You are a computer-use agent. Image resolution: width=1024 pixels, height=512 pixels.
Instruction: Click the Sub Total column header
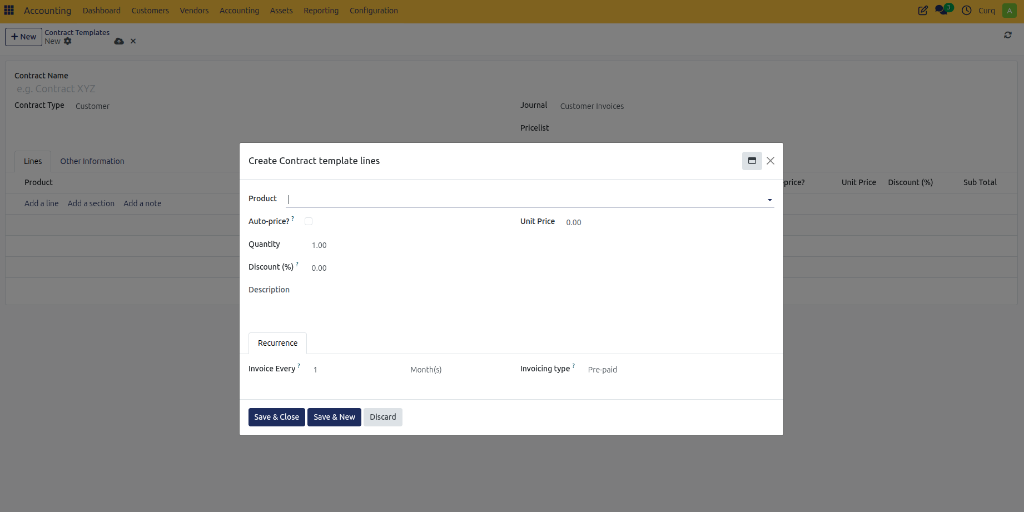tap(980, 182)
